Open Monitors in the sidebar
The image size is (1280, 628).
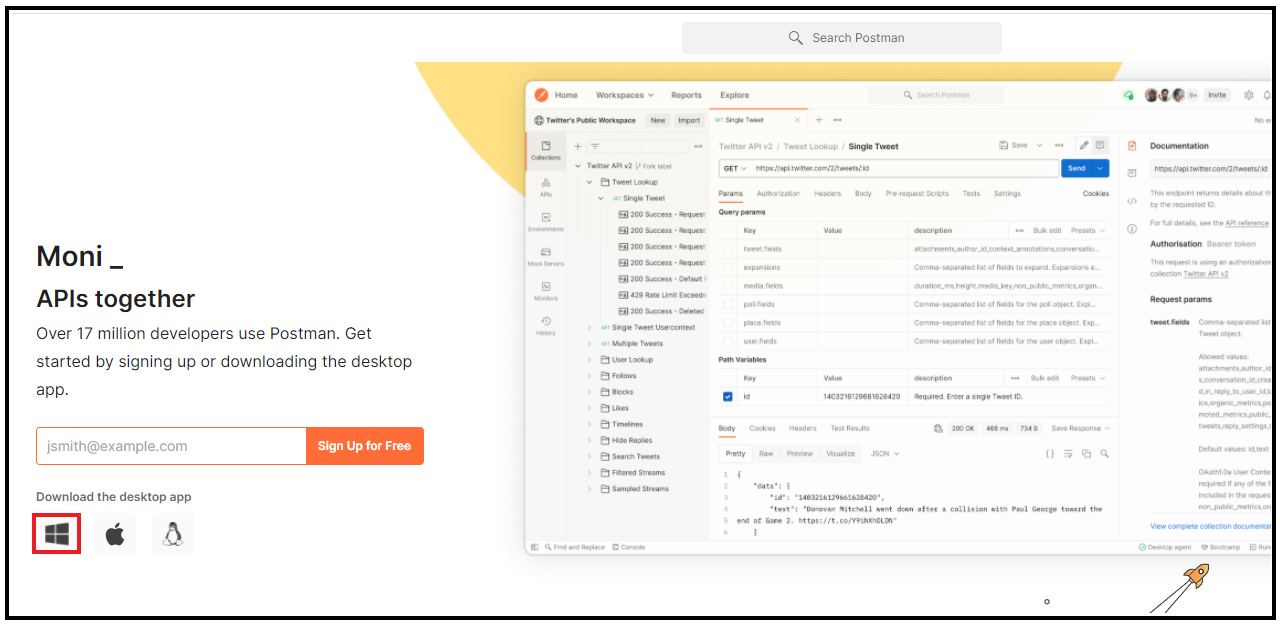pos(546,291)
